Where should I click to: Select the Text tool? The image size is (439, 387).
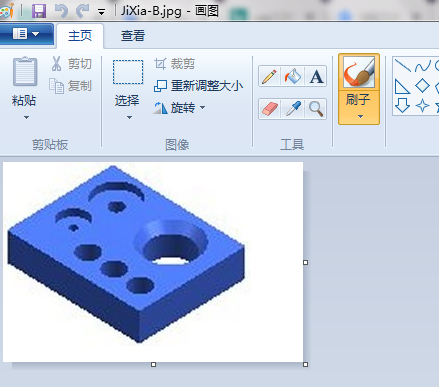click(316, 76)
